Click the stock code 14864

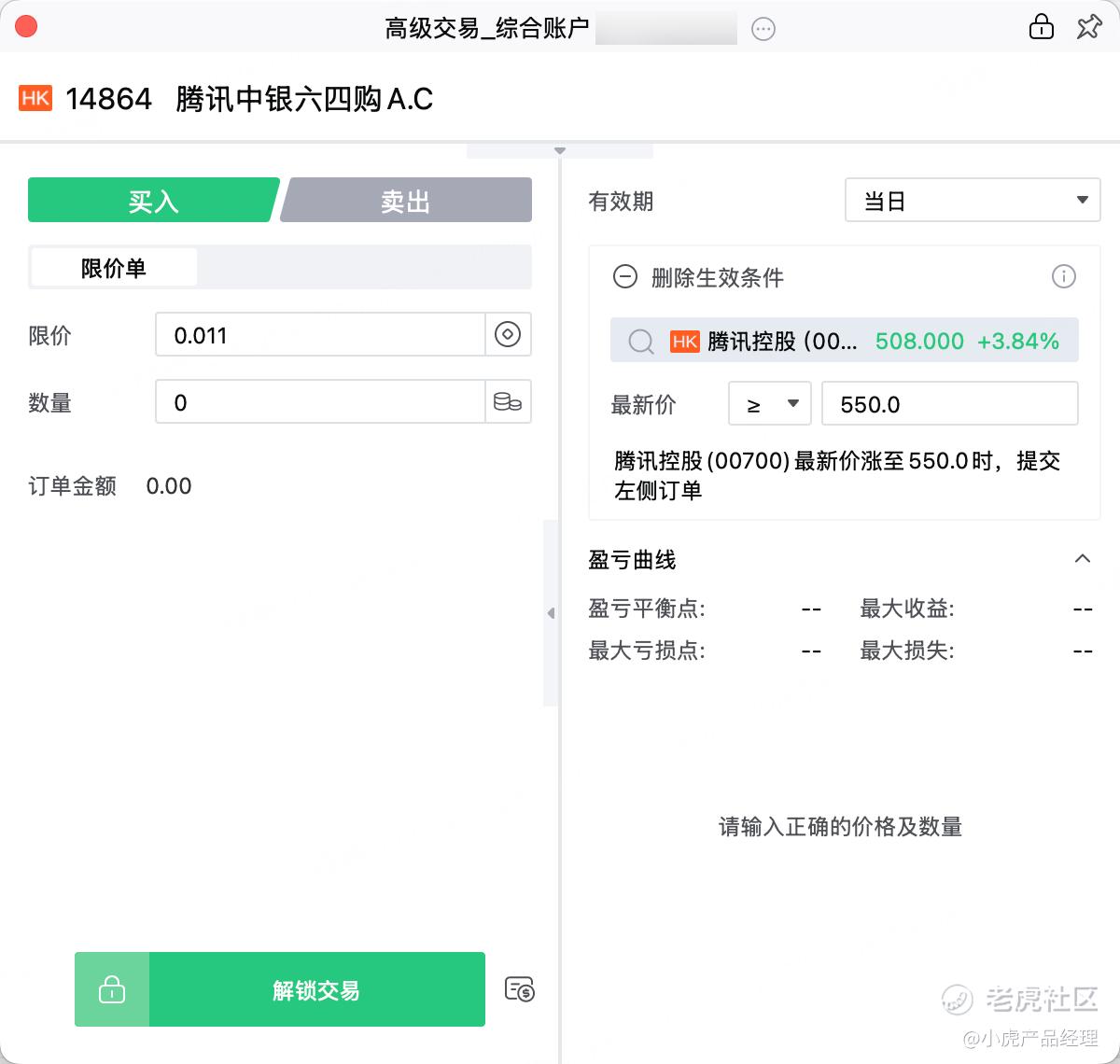click(109, 98)
